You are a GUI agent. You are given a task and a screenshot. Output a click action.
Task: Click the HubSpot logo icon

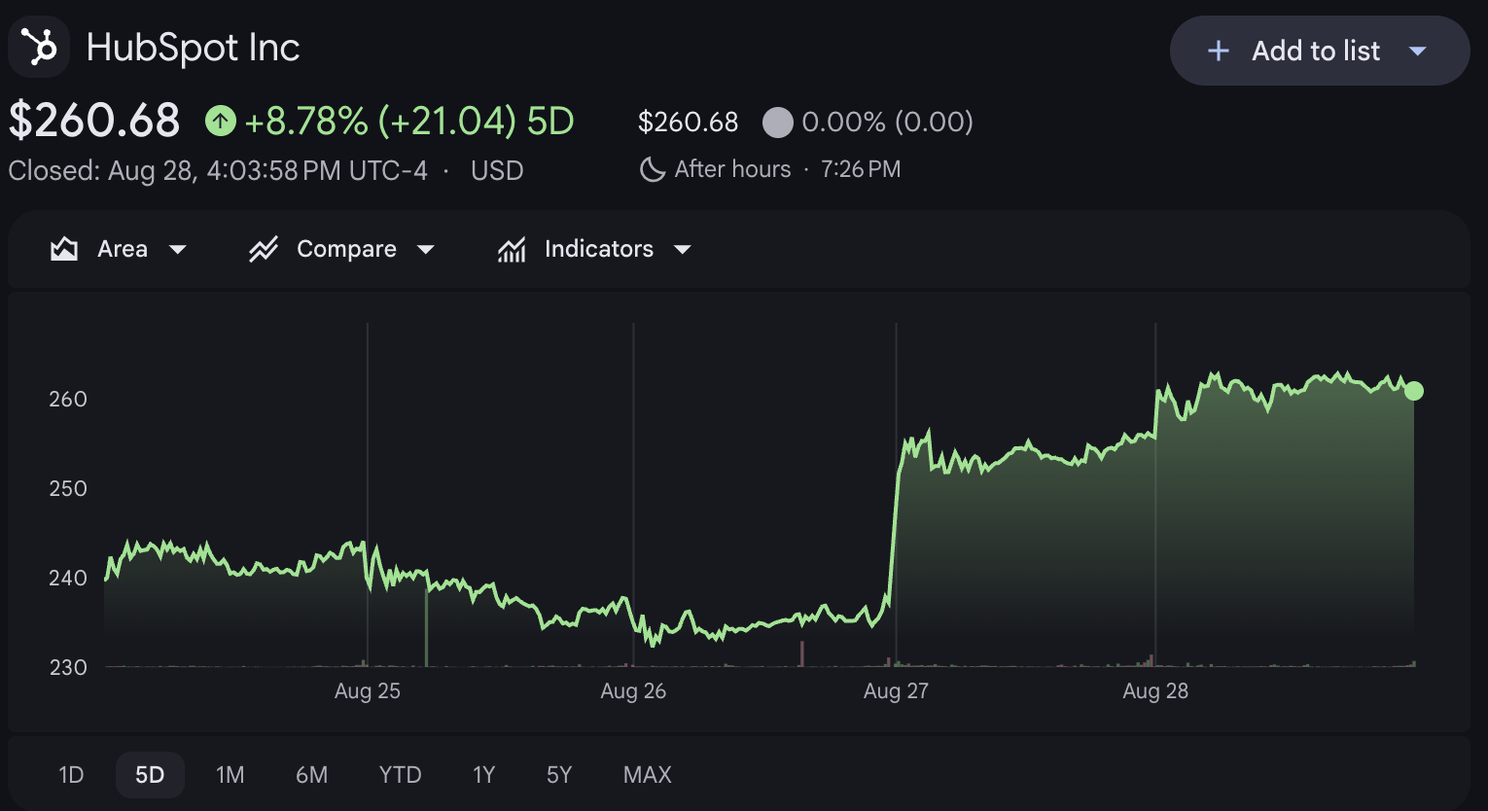pyautogui.click(x=39, y=47)
